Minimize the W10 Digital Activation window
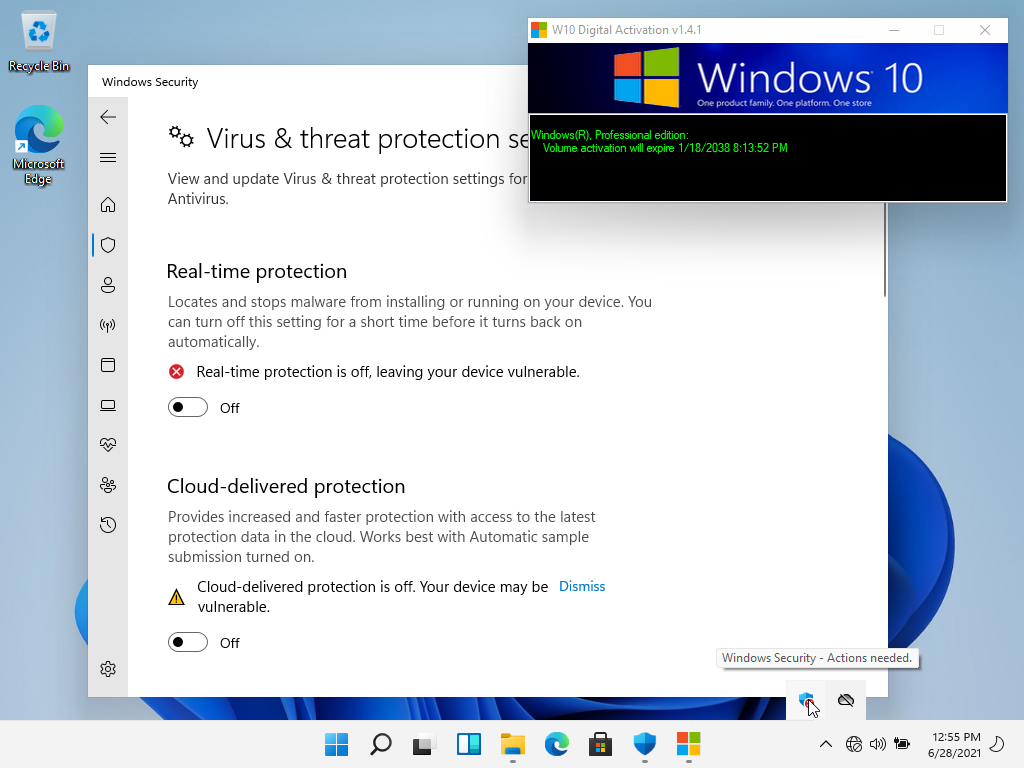The width and height of the screenshot is (1024, 768). point(894,30)
